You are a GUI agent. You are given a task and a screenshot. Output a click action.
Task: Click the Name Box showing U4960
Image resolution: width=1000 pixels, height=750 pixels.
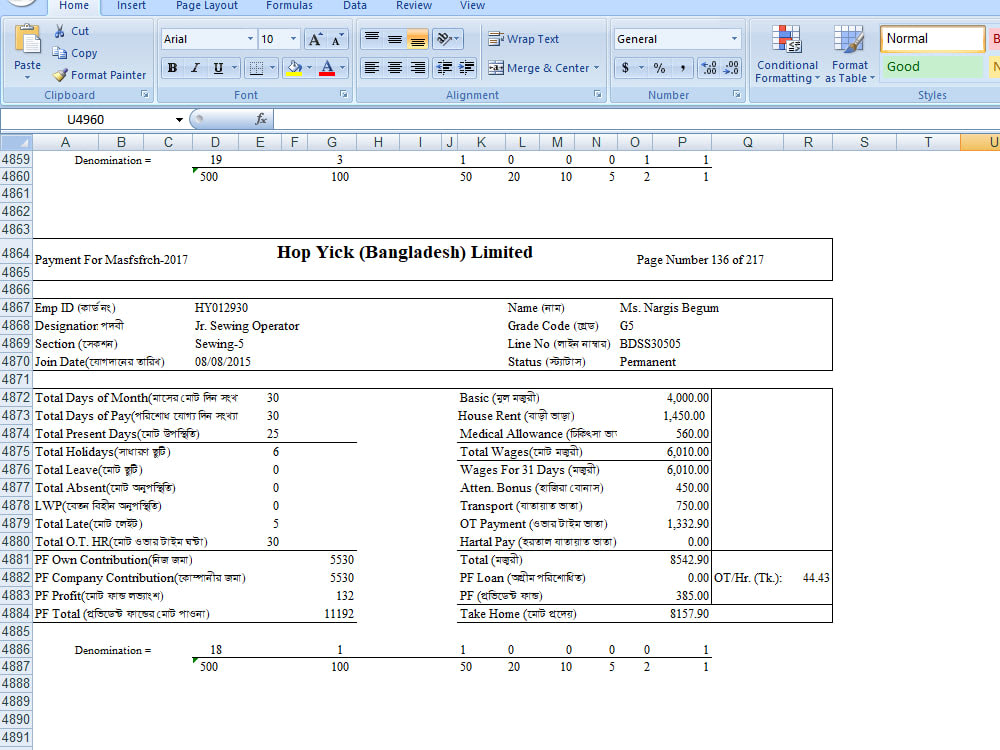(85, 120)
